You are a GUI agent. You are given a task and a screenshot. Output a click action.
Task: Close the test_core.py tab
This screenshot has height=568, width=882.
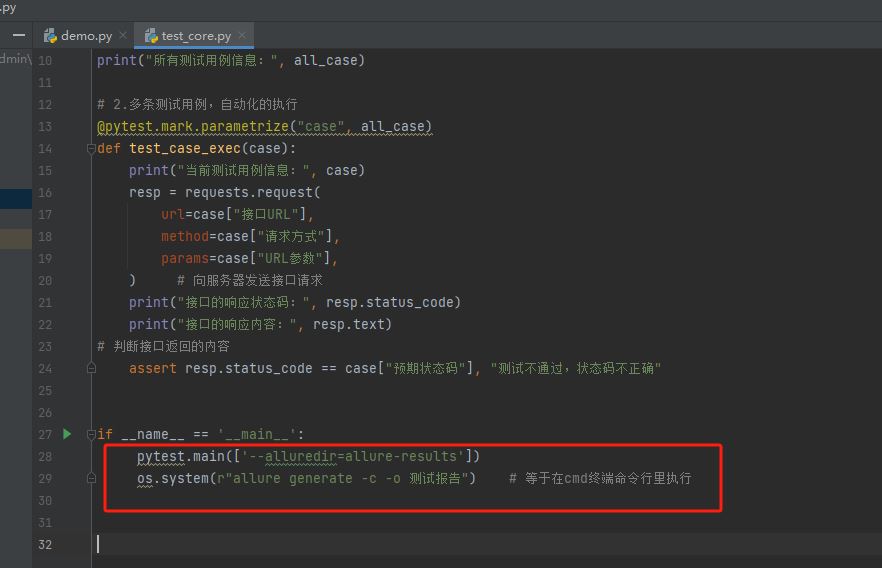pos(242,35)
